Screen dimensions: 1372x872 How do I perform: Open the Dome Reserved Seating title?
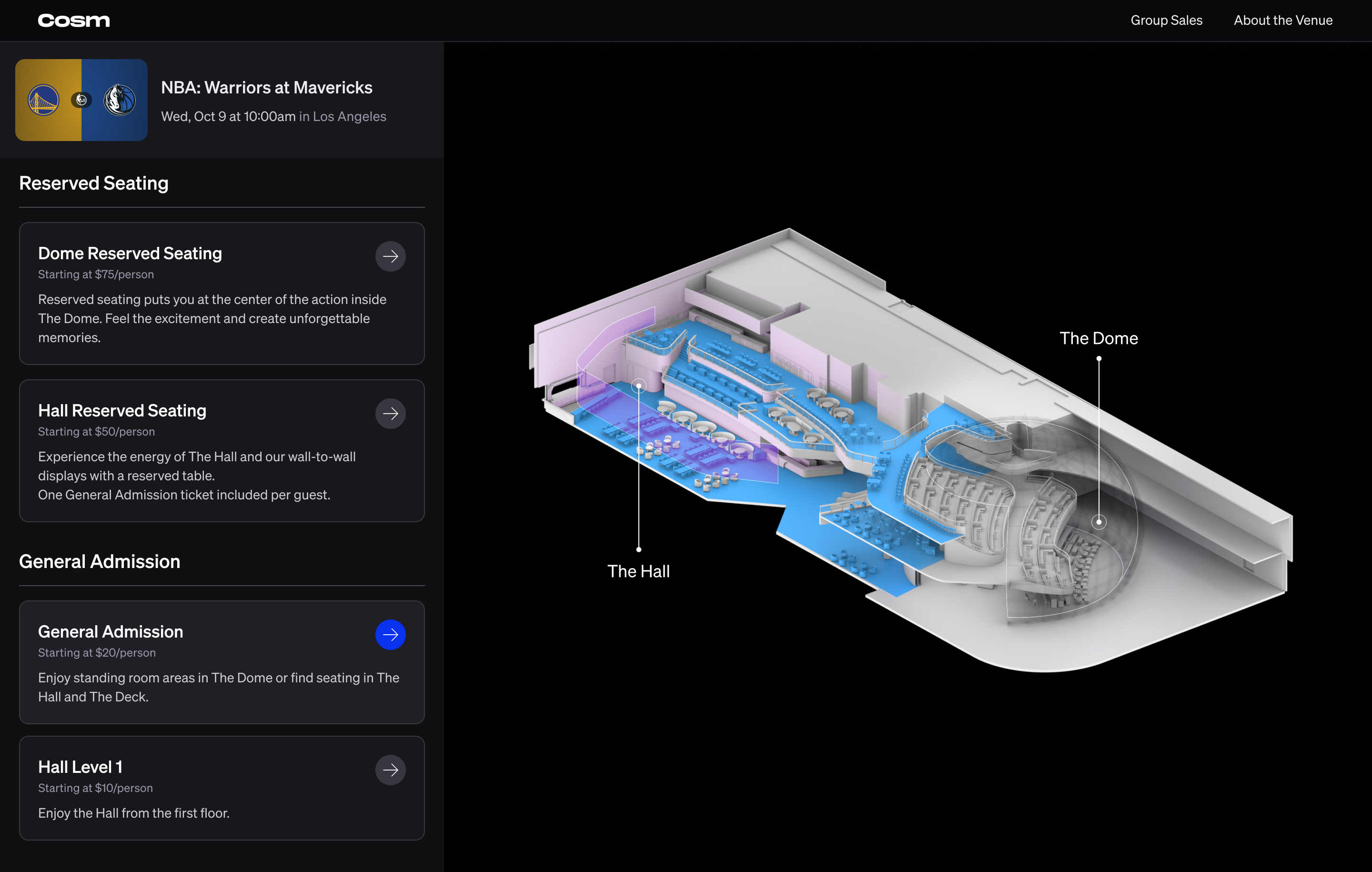[x=130, y=253]
